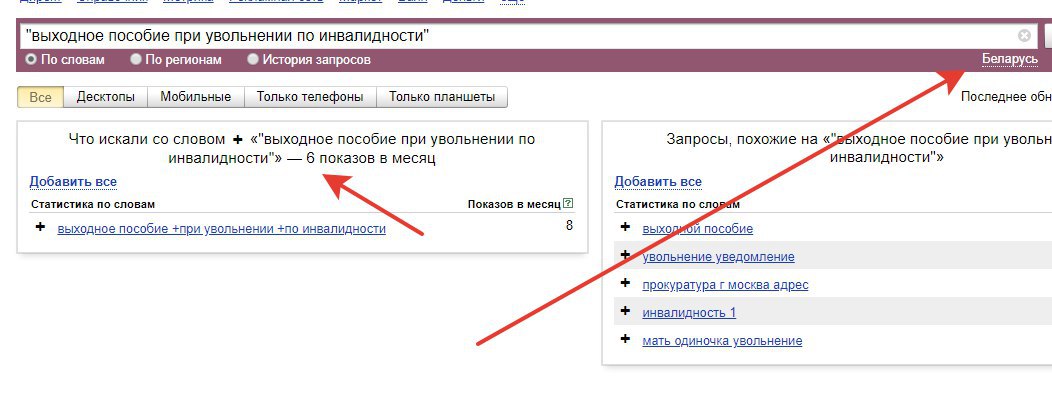The image size is (1052, 396).
Task: Open the 'выходной пособие' query link
Action: pos(698,229)
